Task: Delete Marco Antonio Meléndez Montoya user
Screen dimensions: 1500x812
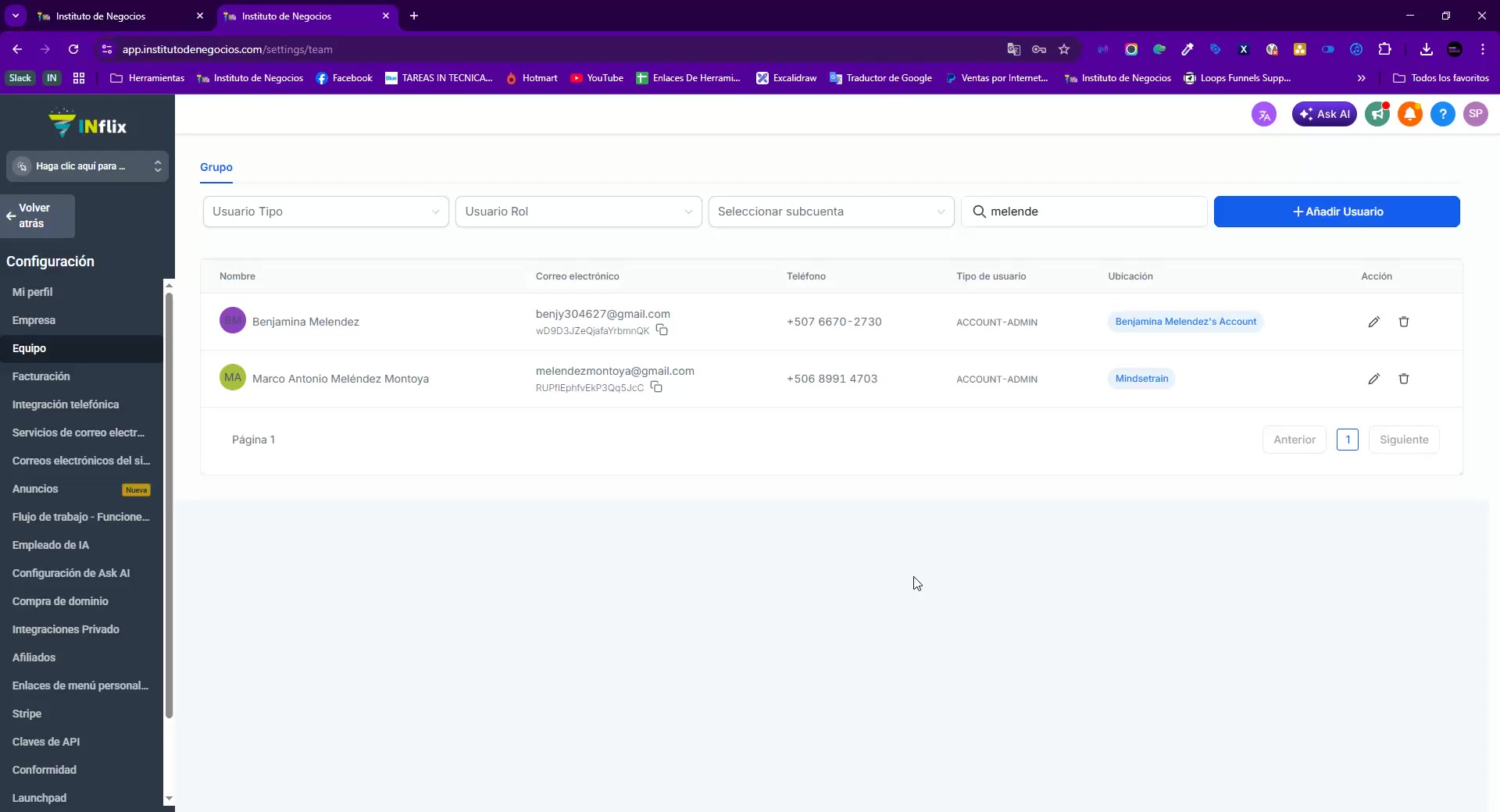Action: (1404, 379)
